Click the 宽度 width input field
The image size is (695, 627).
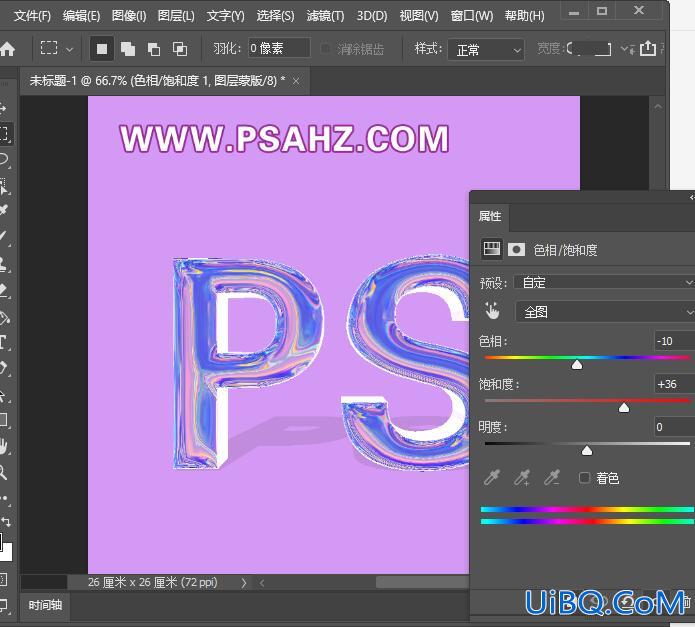click(590, 49)
